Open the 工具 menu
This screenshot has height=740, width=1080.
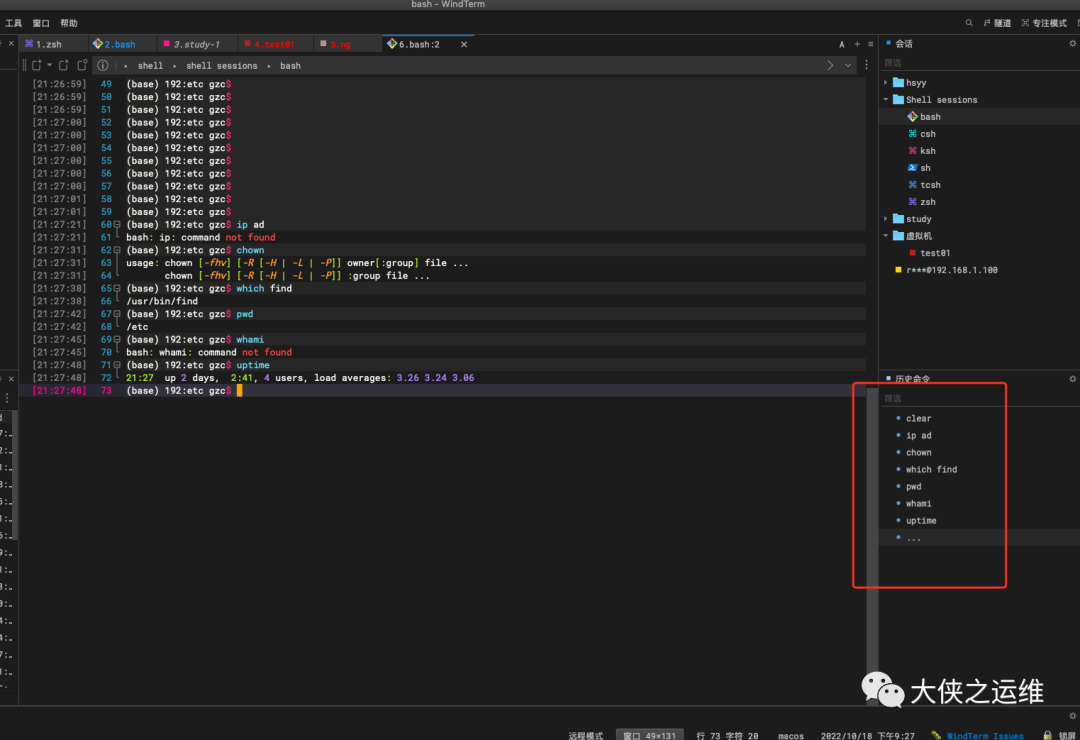[13, 23]
